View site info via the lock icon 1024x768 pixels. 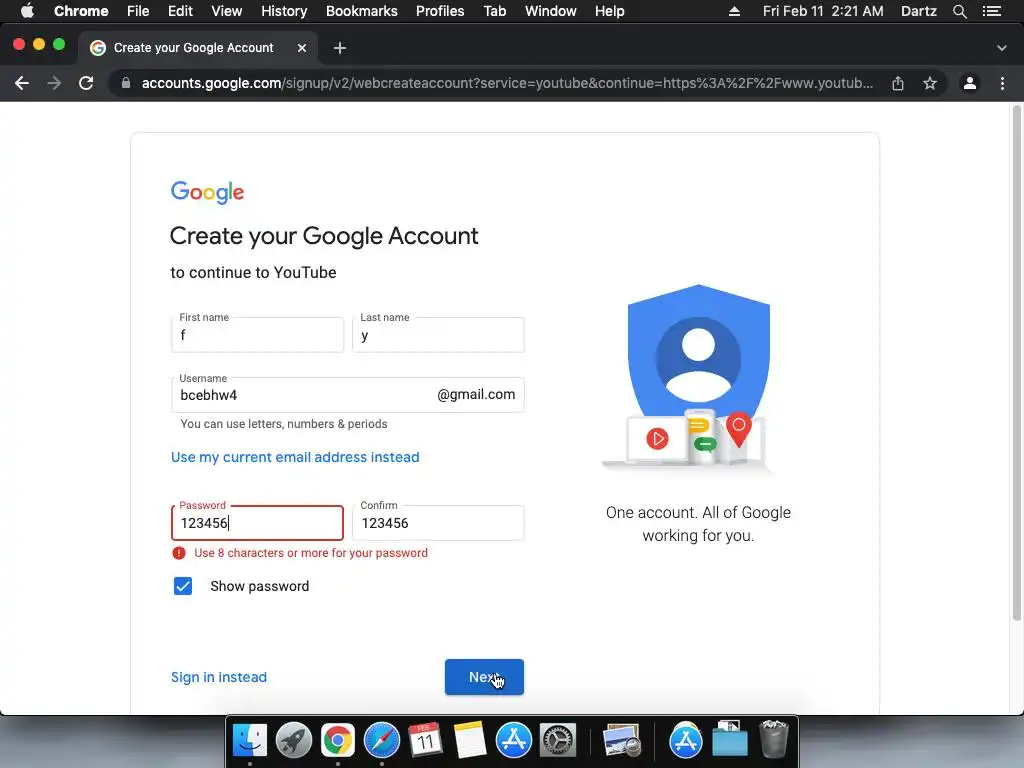coord(126,83)
